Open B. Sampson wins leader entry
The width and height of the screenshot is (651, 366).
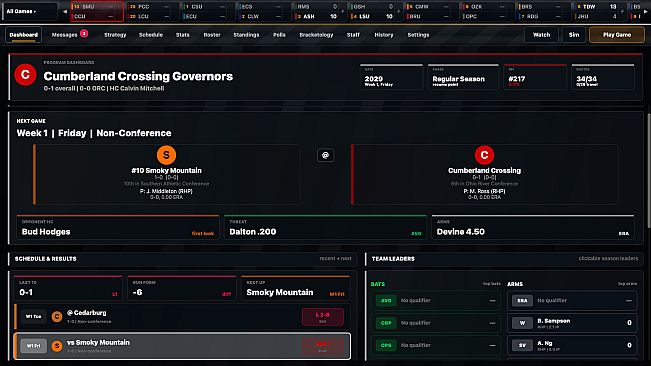click(572, 322)
